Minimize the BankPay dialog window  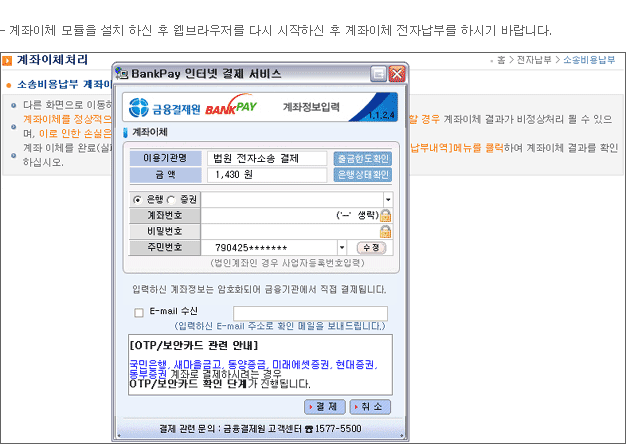click(x=378, y=74)
